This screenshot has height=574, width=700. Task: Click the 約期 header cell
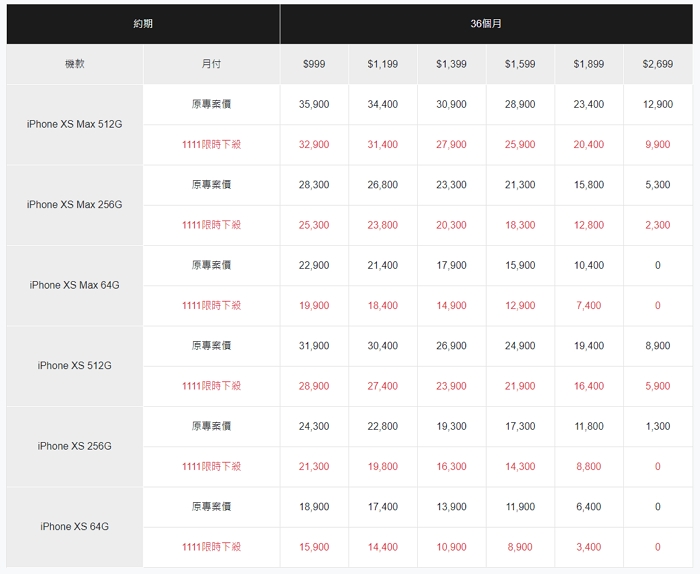[143, 24]
